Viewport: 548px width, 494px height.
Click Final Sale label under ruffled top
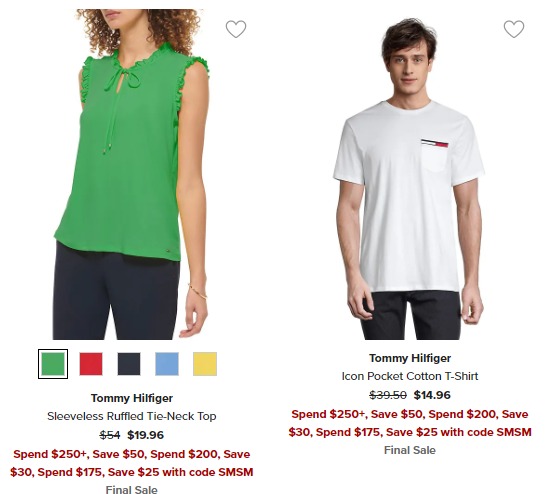pos(131,489)
